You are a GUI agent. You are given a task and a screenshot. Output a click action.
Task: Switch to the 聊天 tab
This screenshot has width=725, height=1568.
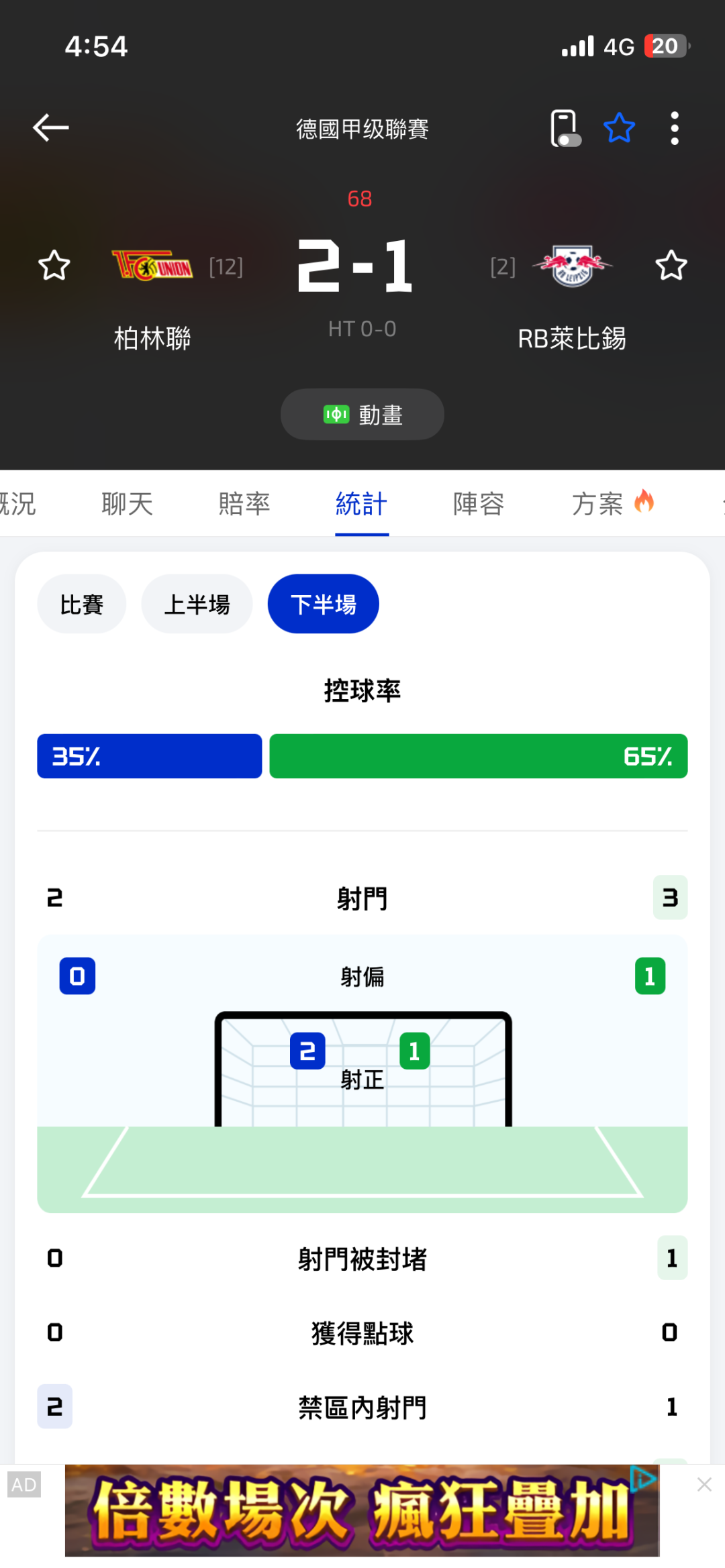[x=128, y=504]
